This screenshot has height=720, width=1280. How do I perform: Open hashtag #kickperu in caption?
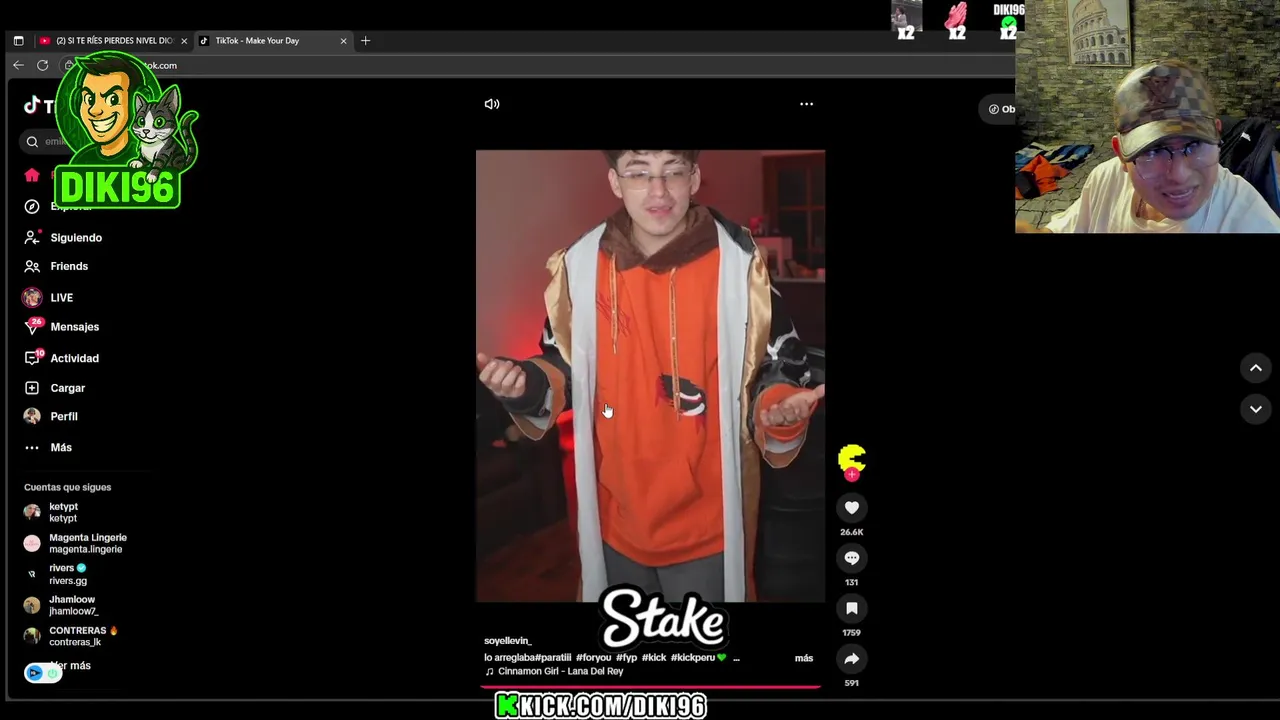[692, 658]
